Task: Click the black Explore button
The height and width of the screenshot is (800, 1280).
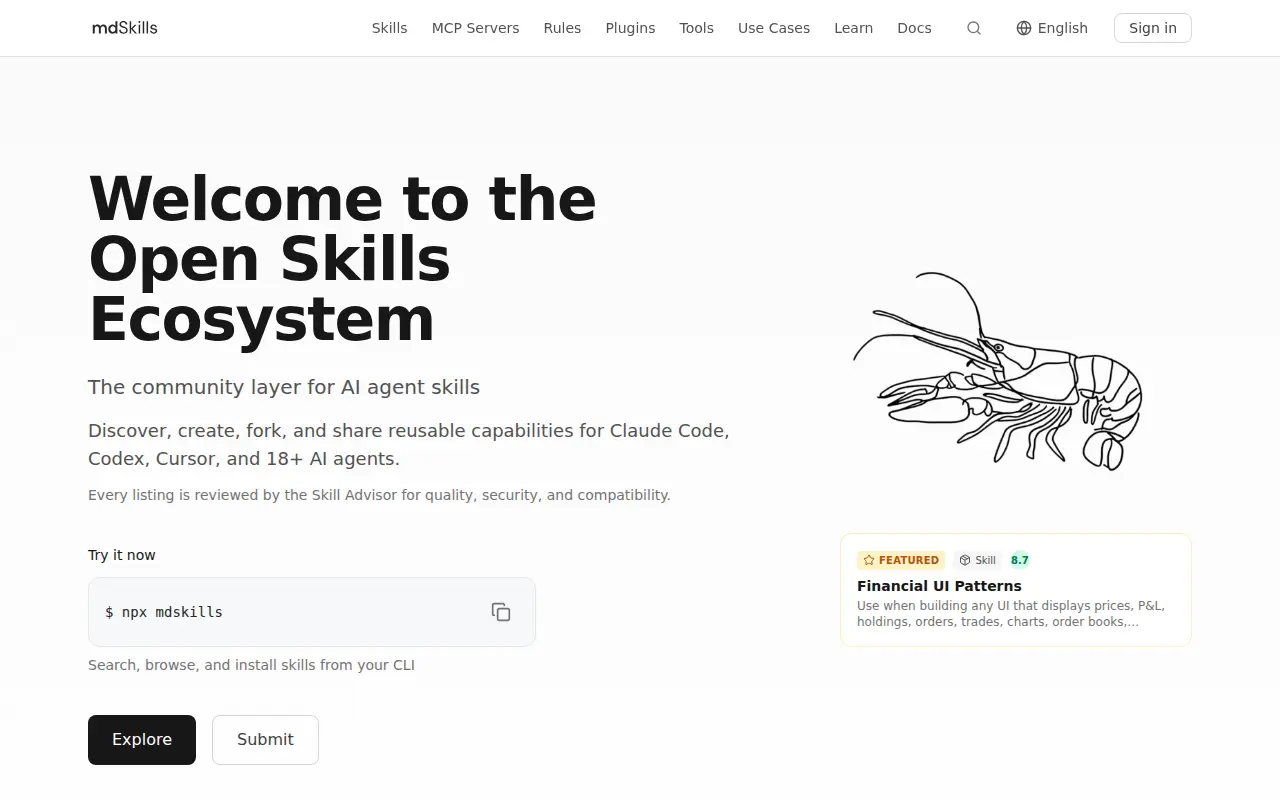Action: pyautogui.click(x=142, y=740)
